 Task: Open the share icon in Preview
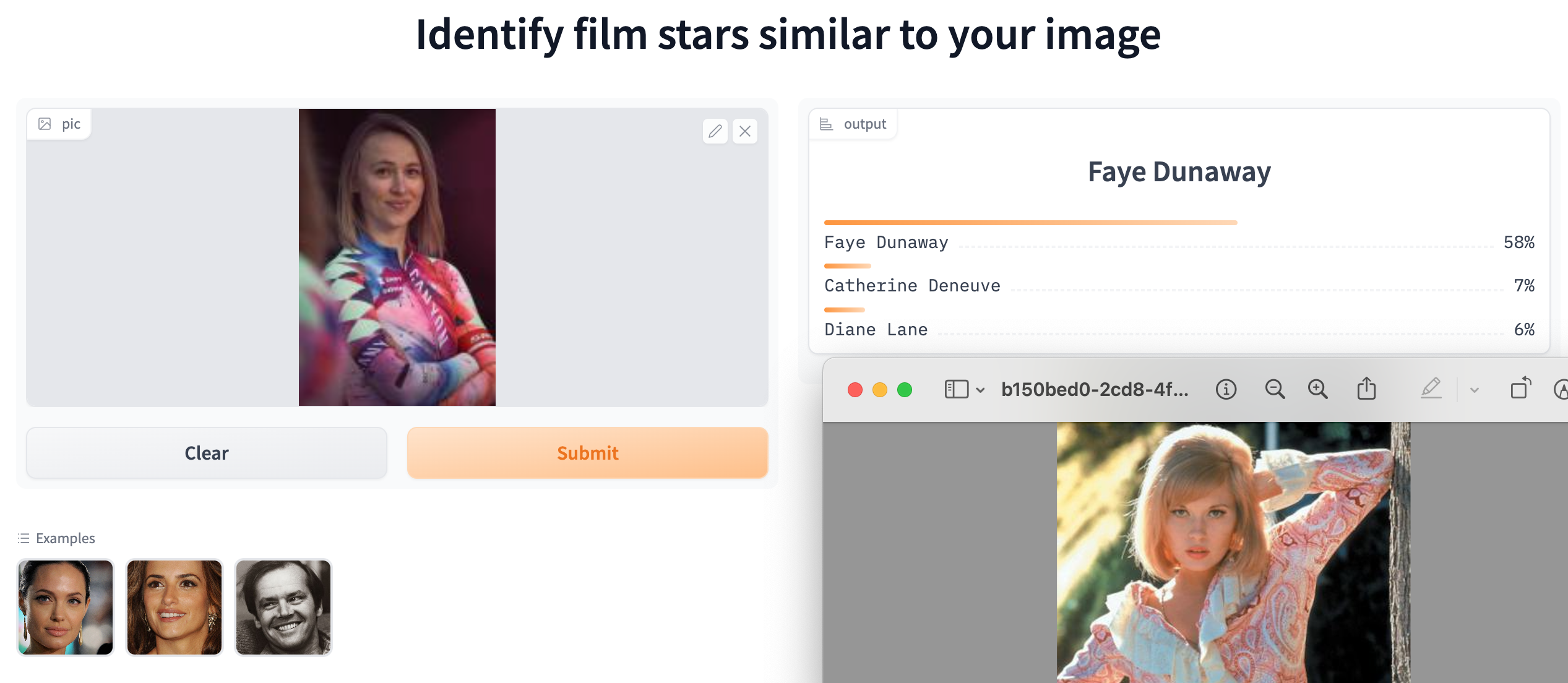click(1366, 389)
